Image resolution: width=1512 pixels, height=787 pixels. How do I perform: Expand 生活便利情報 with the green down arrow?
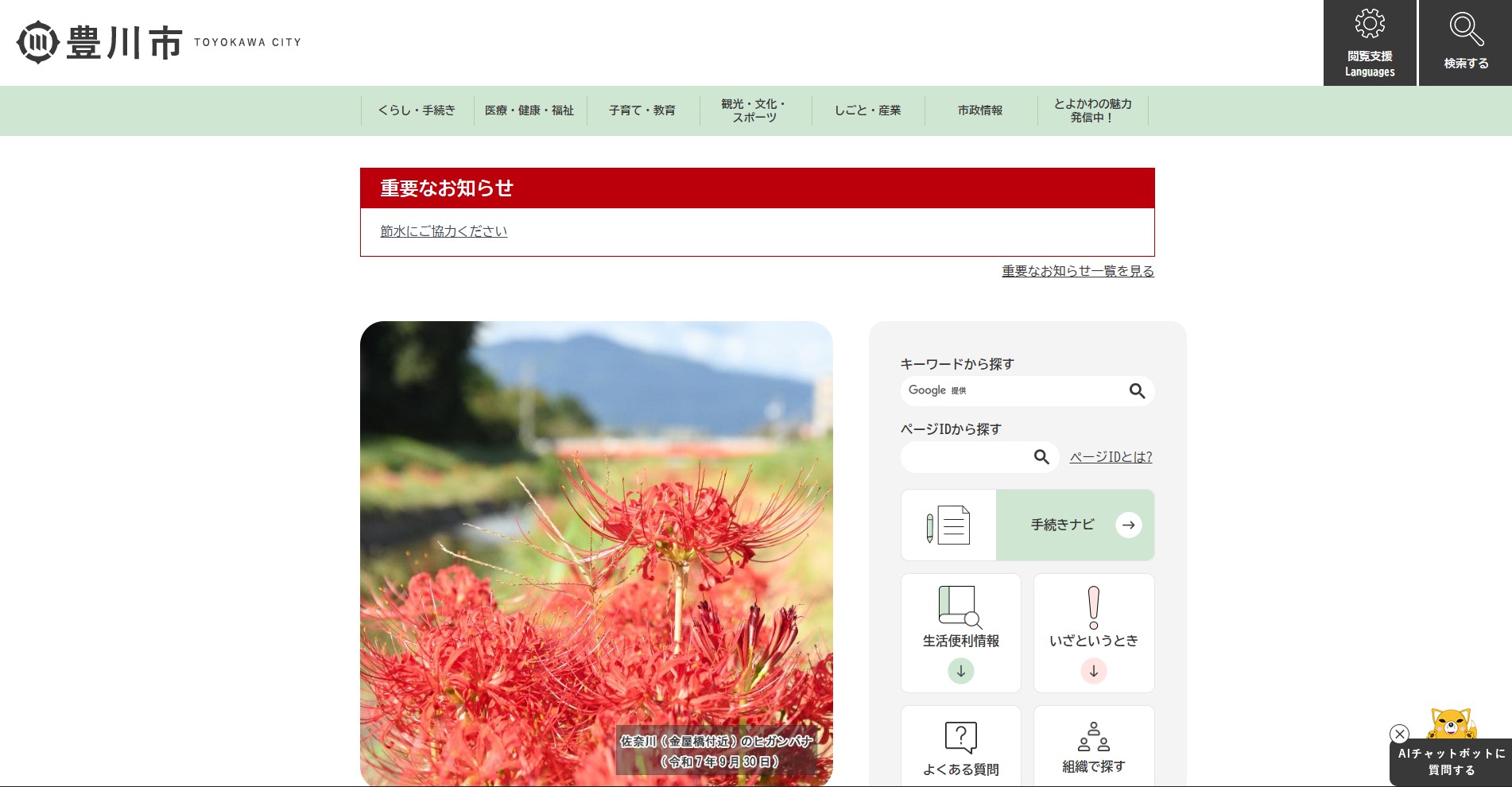tap(960, 671)
